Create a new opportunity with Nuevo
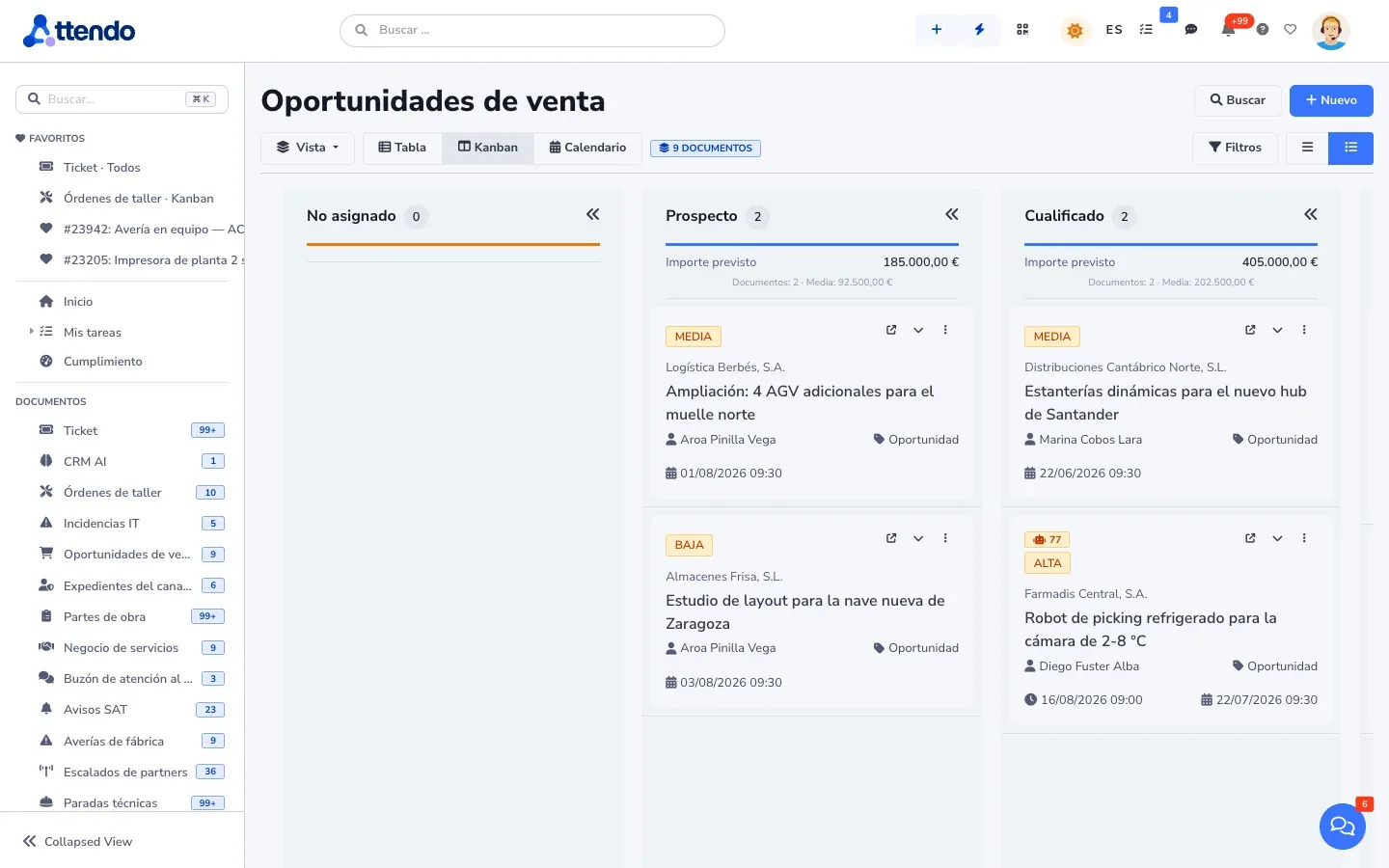The height and width of the screenshot is (868, 1389). click(x=1331, y=100)
